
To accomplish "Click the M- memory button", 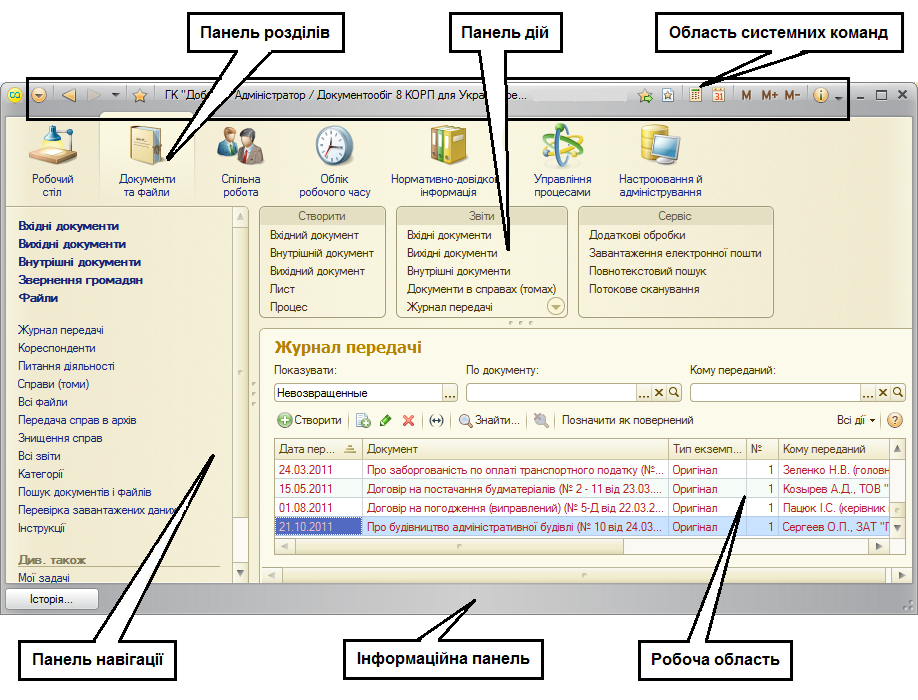I will [x=792, y=95].
